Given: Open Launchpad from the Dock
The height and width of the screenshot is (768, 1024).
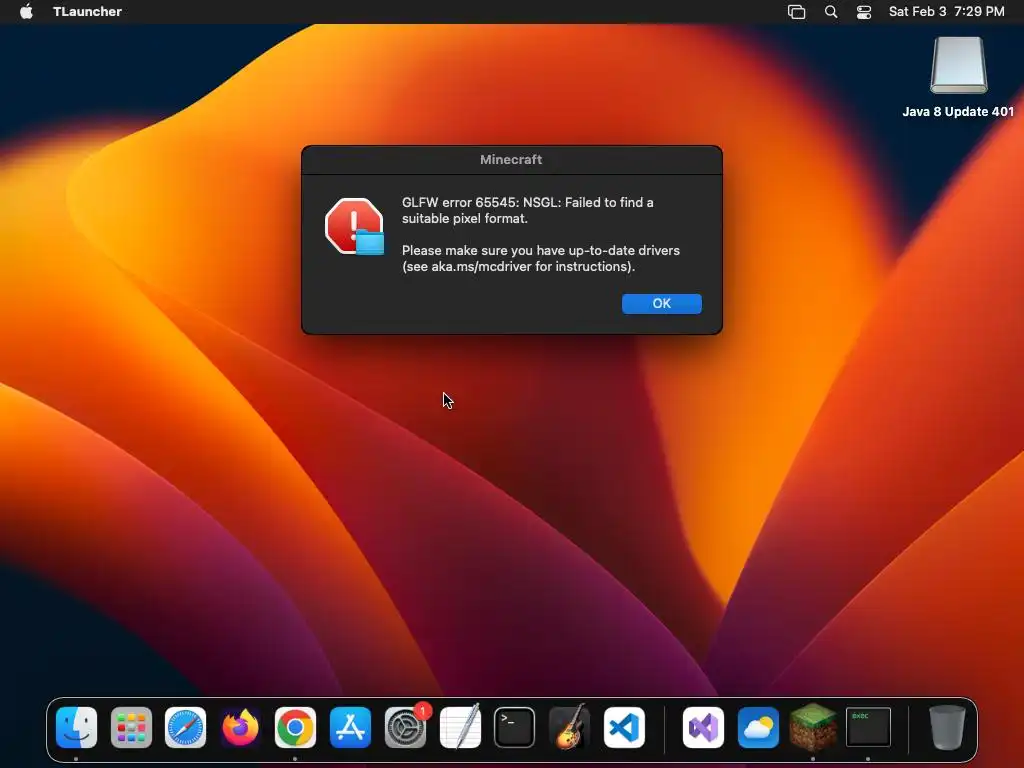Looking at the screenshot, I should (131, 728).
